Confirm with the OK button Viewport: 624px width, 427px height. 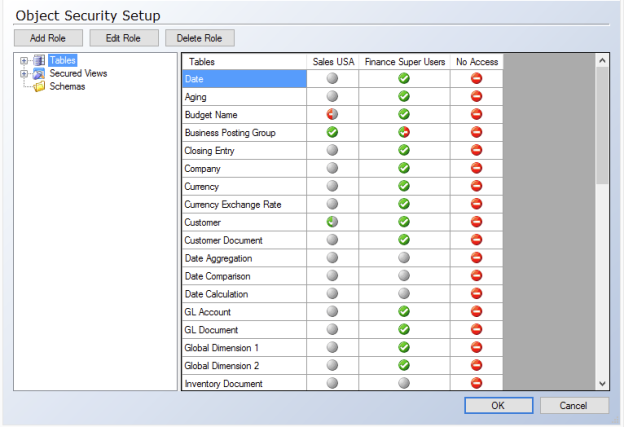498,406
